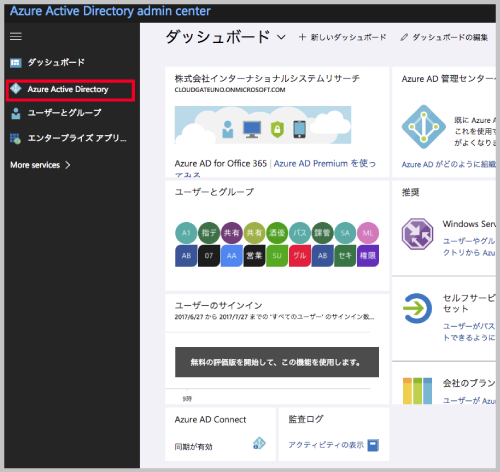Open the hamburger menu in the sidebar
The width and height of the screenshot is (500, 472).
[x=16, y=36]
